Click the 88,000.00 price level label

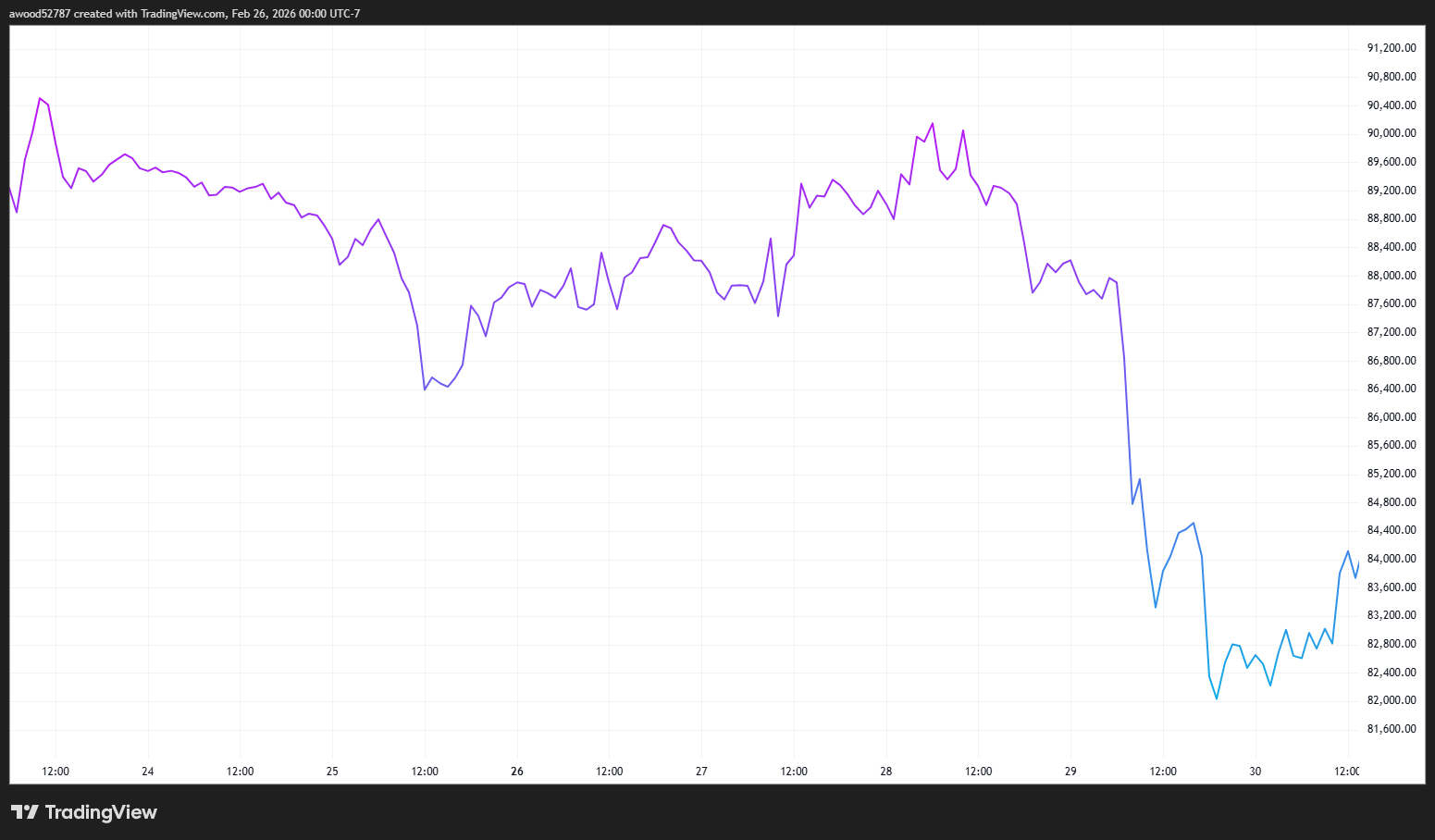1390,275
